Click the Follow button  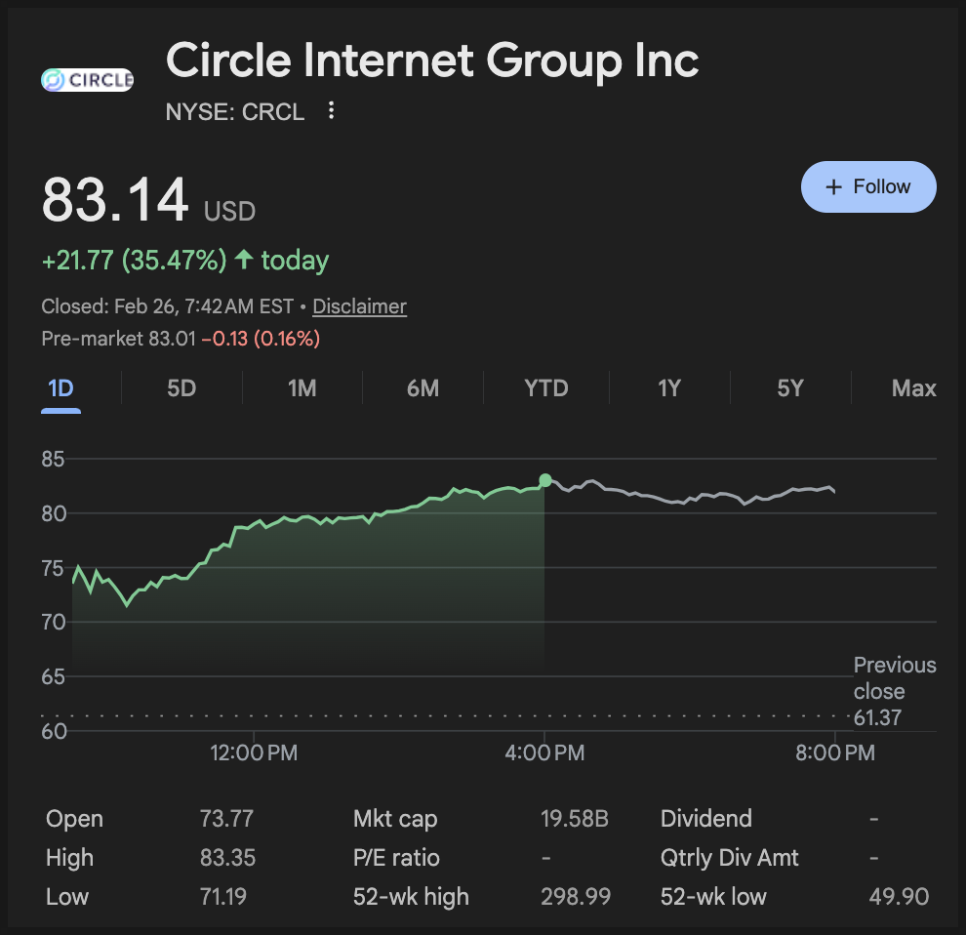[x=868, y=187]
